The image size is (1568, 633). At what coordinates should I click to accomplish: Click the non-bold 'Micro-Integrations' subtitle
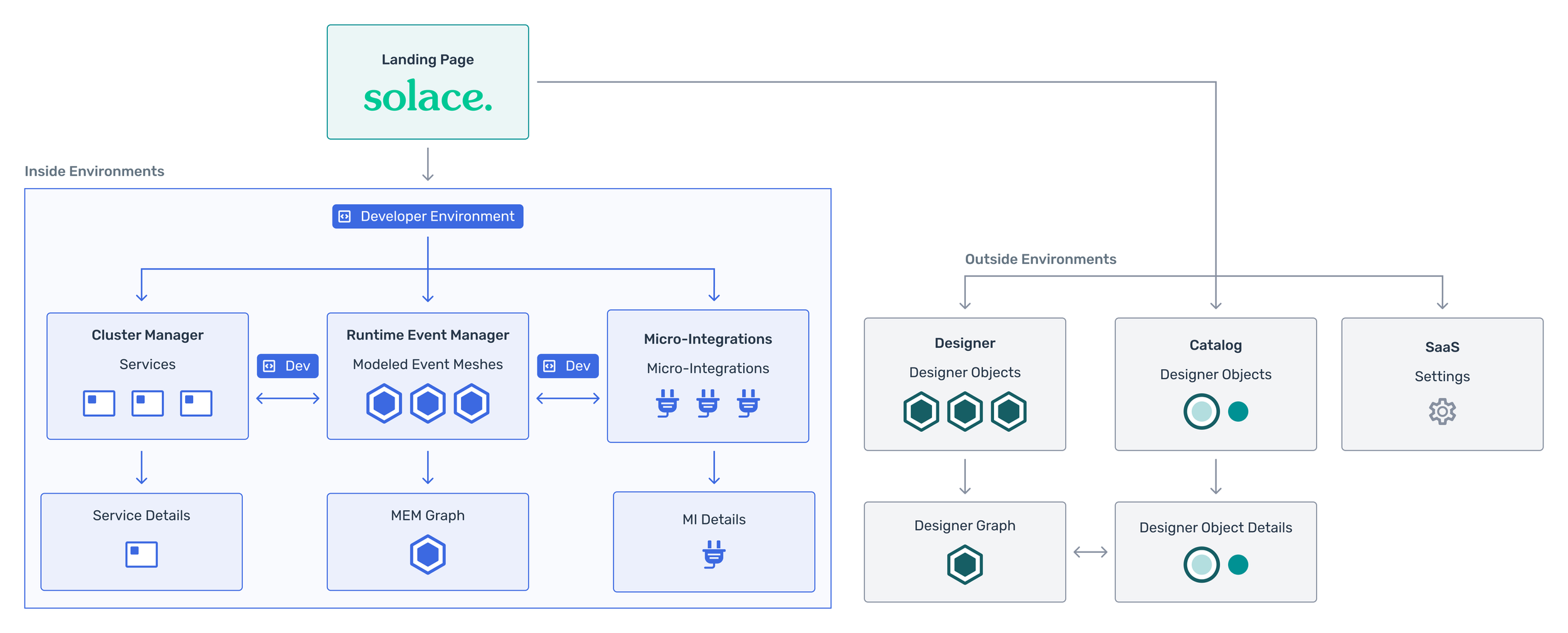pos(708,369)
